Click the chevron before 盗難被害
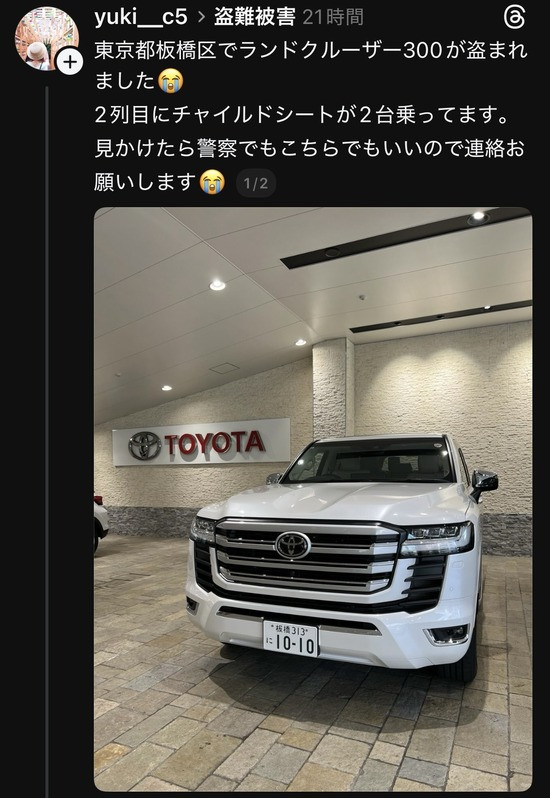Screen dimensions: 550x798 coord(201,18)
